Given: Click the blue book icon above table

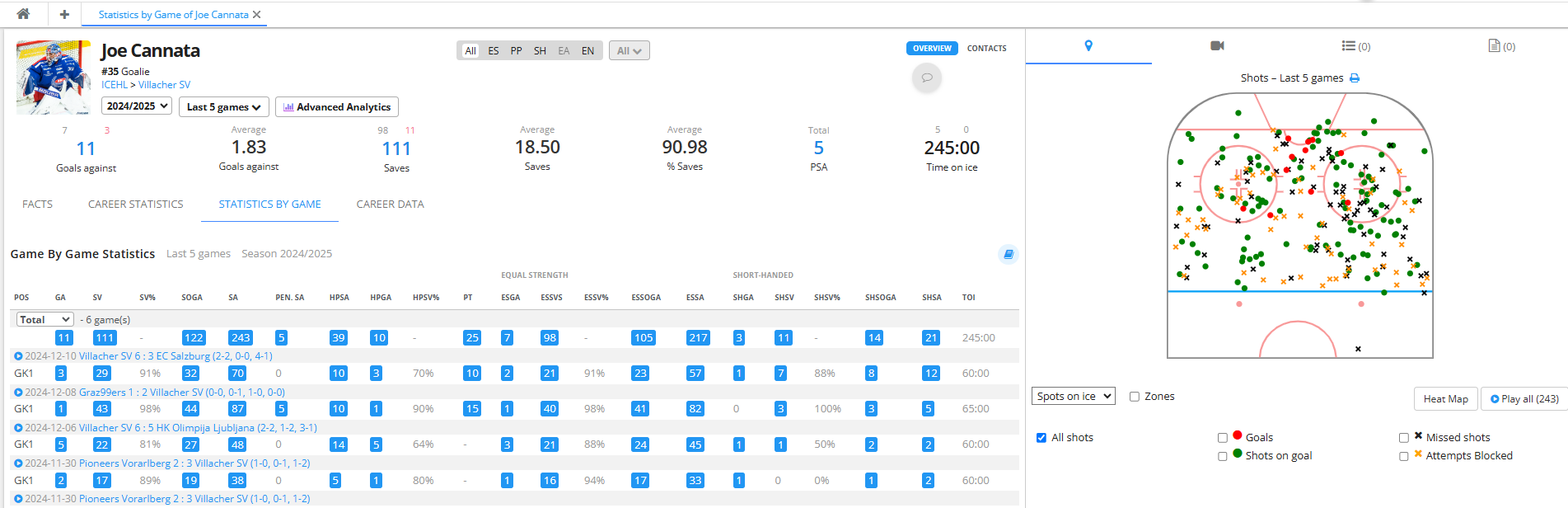Looking at the screenshot, I should click(x=1008, y=254).
